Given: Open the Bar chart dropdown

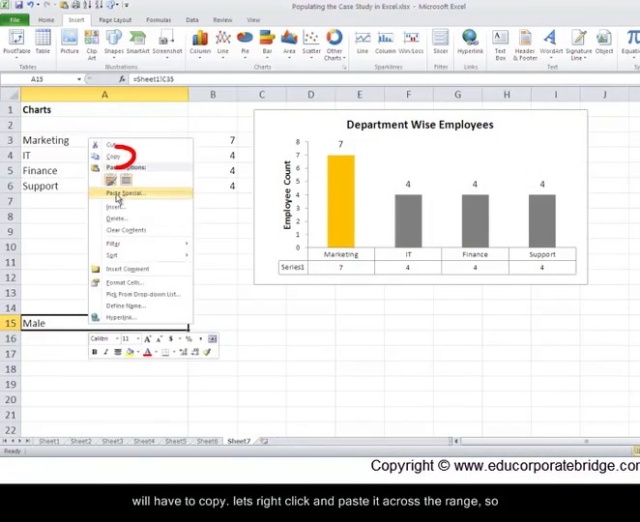Looking at the screenshot, I should [x=267, y=43].
